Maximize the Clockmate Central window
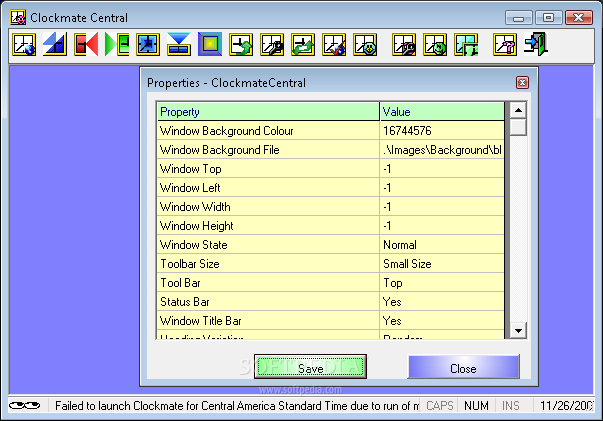 tap(548, 18)
